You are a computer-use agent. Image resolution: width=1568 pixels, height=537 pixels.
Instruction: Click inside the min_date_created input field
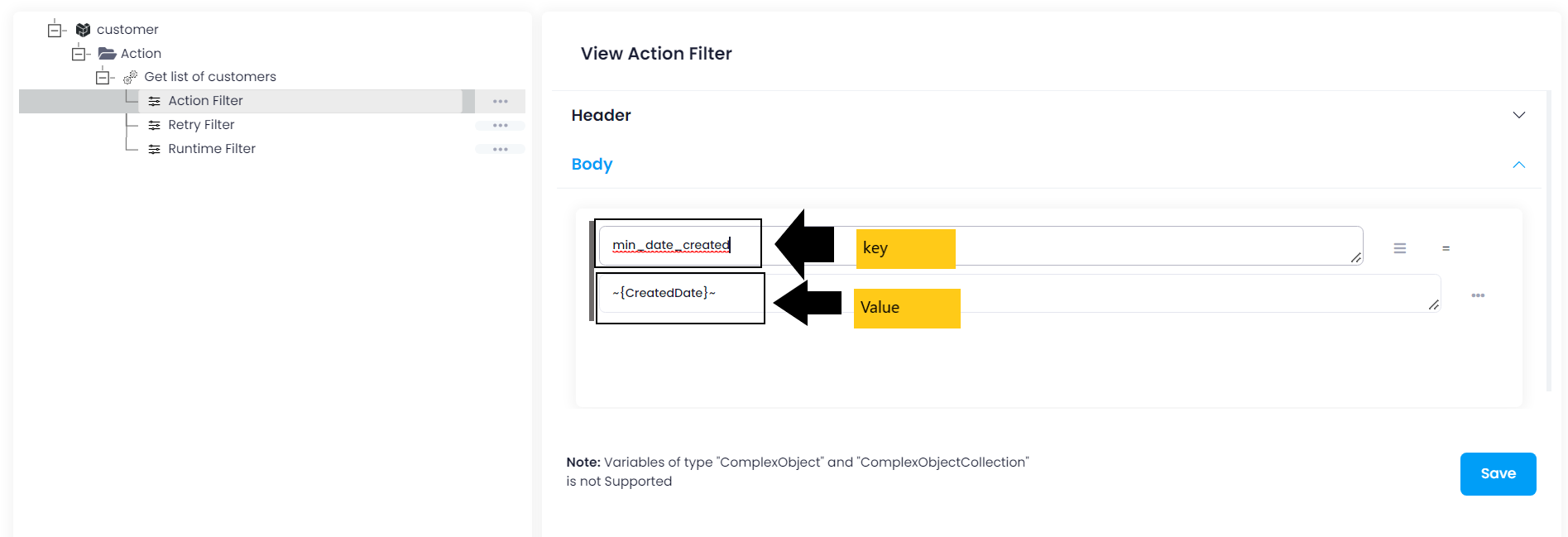click(x=679, y=243)
